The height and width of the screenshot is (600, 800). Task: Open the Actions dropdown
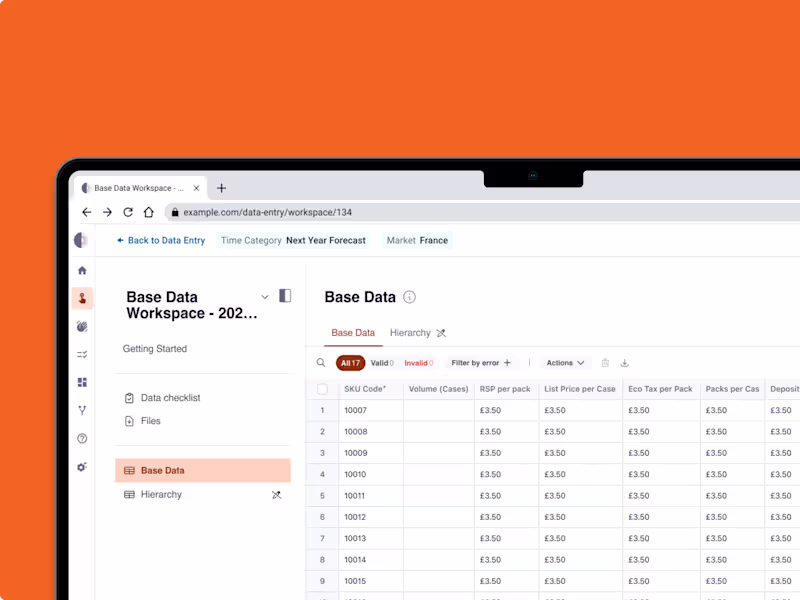pos(565,363)
